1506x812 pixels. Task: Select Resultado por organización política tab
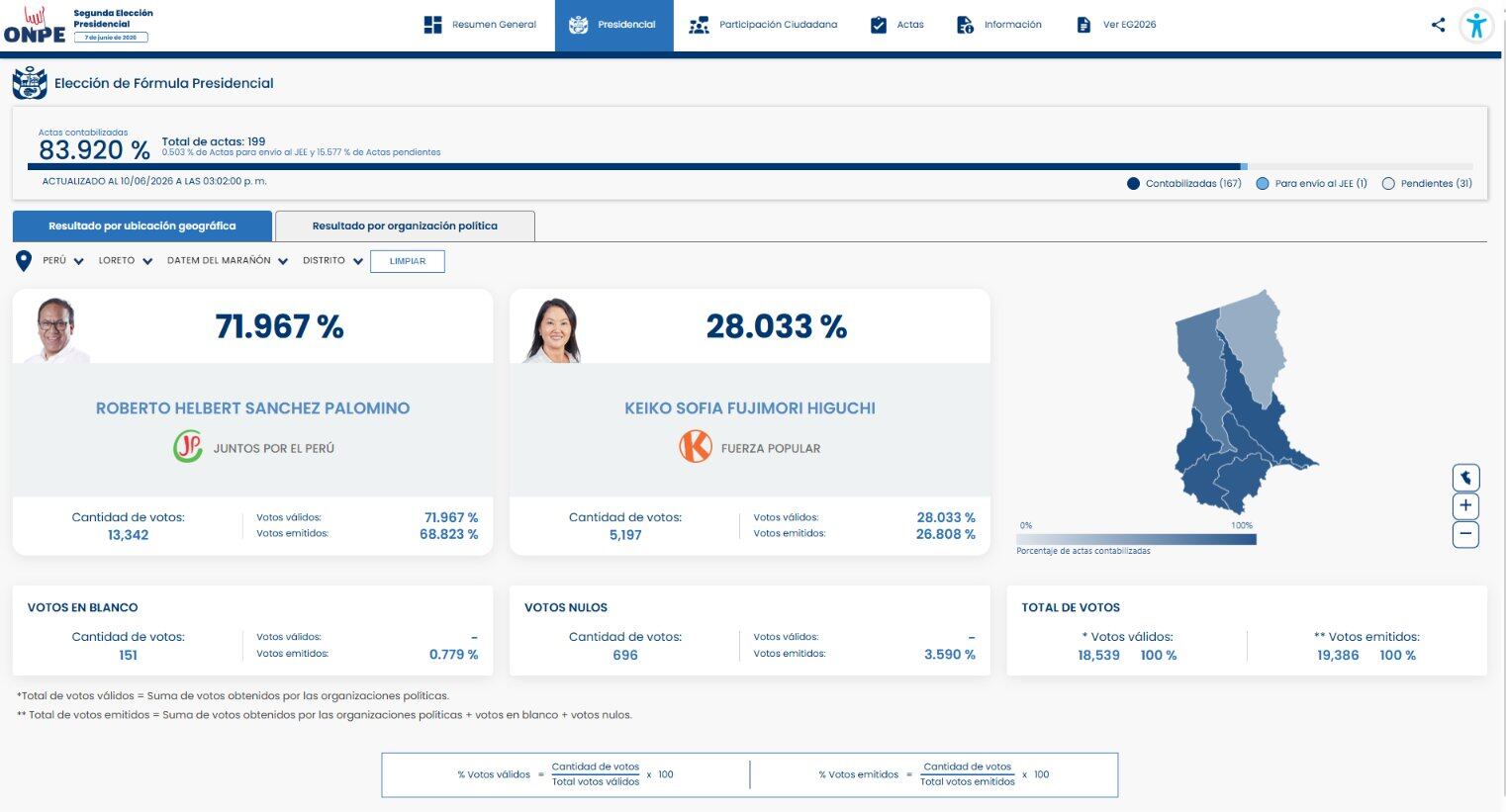(x=405, y=226)
